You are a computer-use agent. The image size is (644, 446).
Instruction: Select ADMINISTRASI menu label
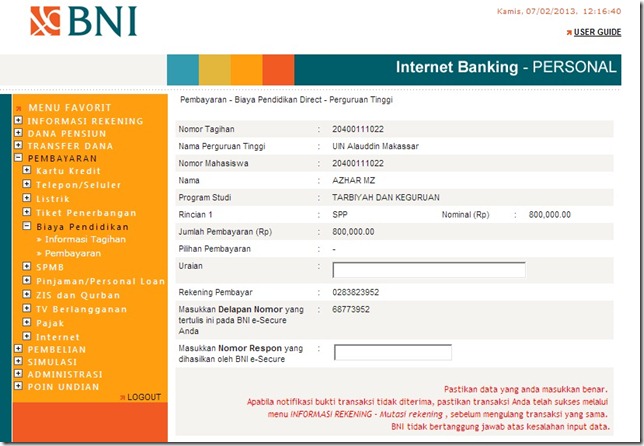click(65, 375)
